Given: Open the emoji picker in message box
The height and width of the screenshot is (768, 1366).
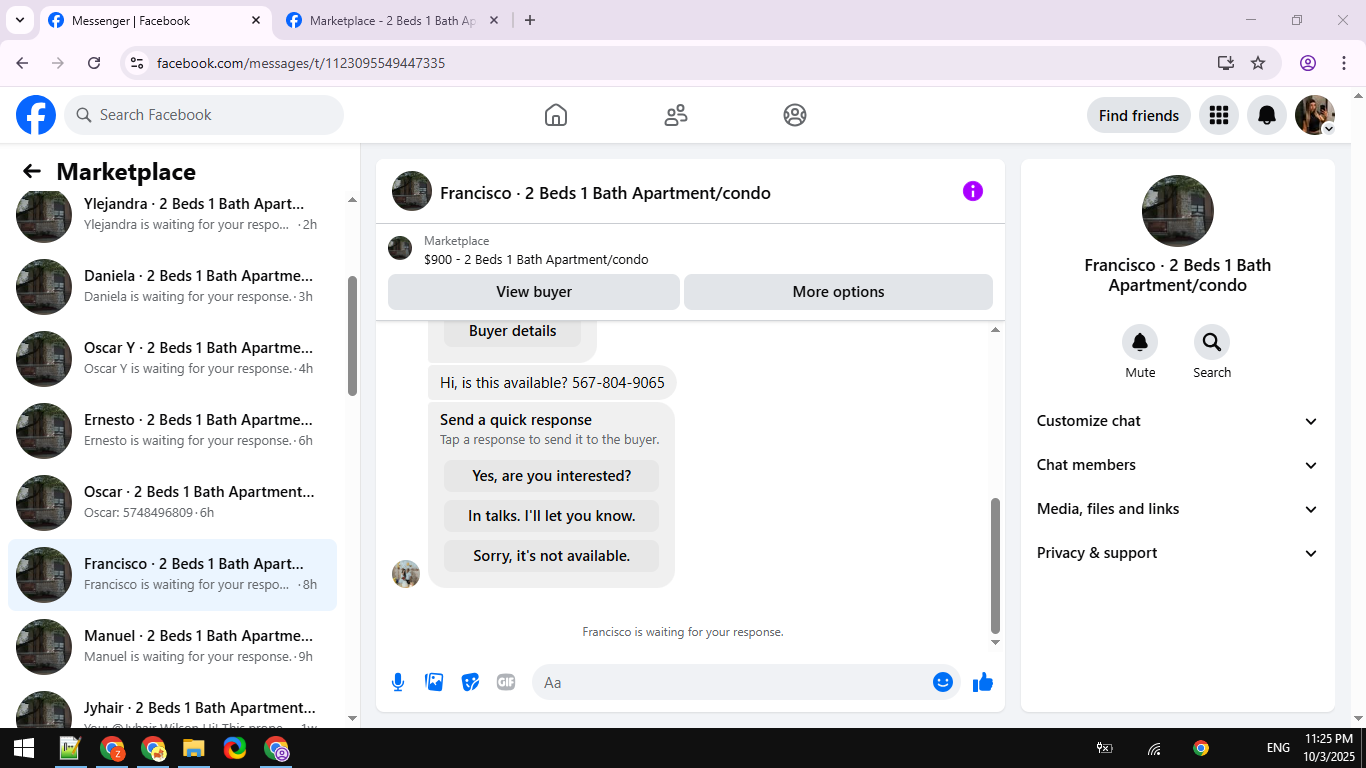Looking at the screenshot, I should click(943, 682).
